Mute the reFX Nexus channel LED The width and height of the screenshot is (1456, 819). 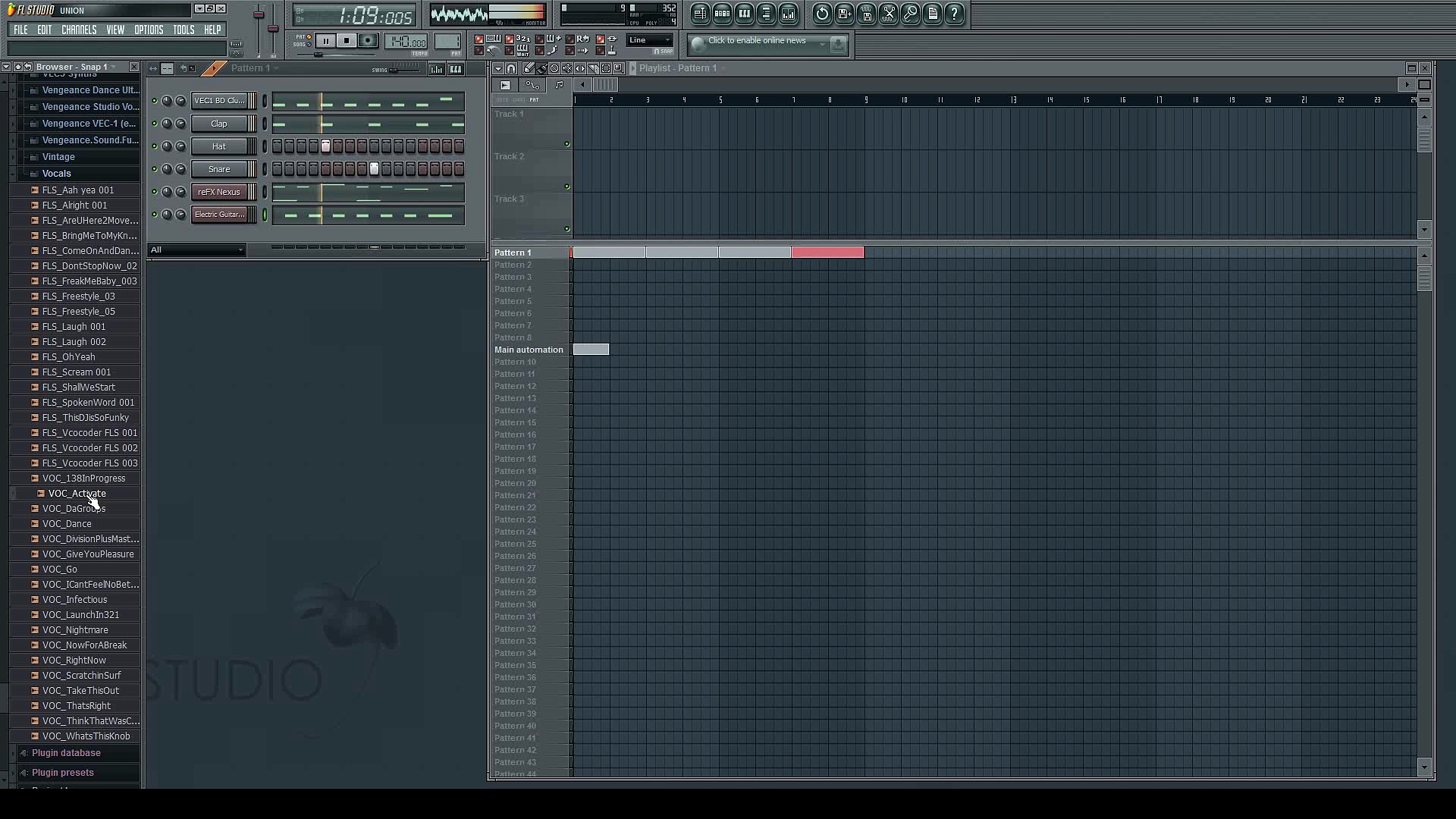point(155,192)
